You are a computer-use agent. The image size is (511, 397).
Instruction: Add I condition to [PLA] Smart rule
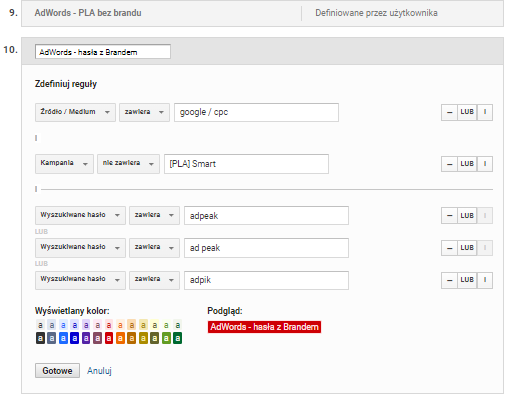click(485, 164)
